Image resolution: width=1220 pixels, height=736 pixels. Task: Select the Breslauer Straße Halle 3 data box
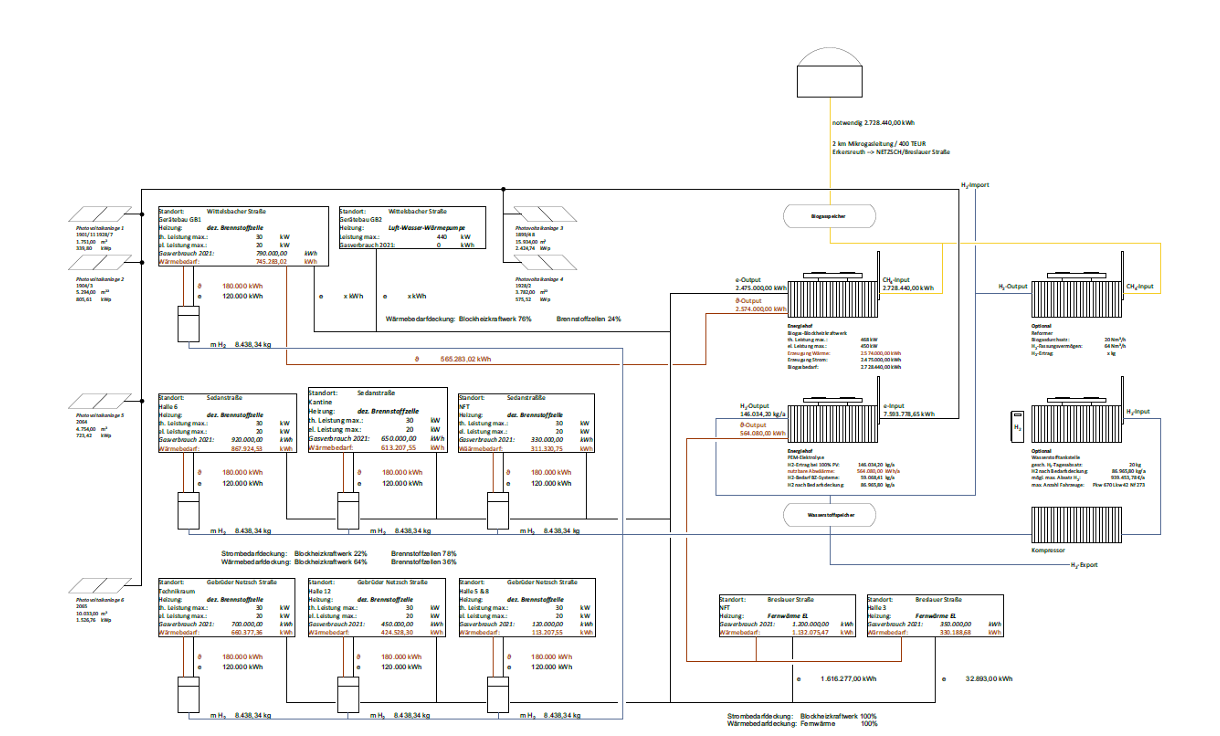tap(937, 615)
